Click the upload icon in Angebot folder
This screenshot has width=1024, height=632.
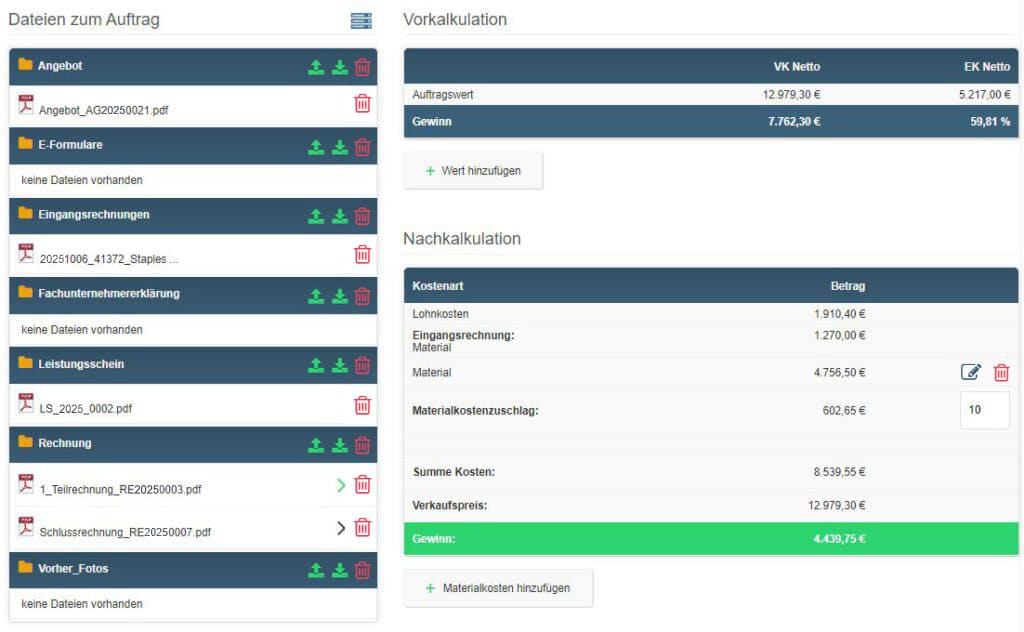click(316, 67)
